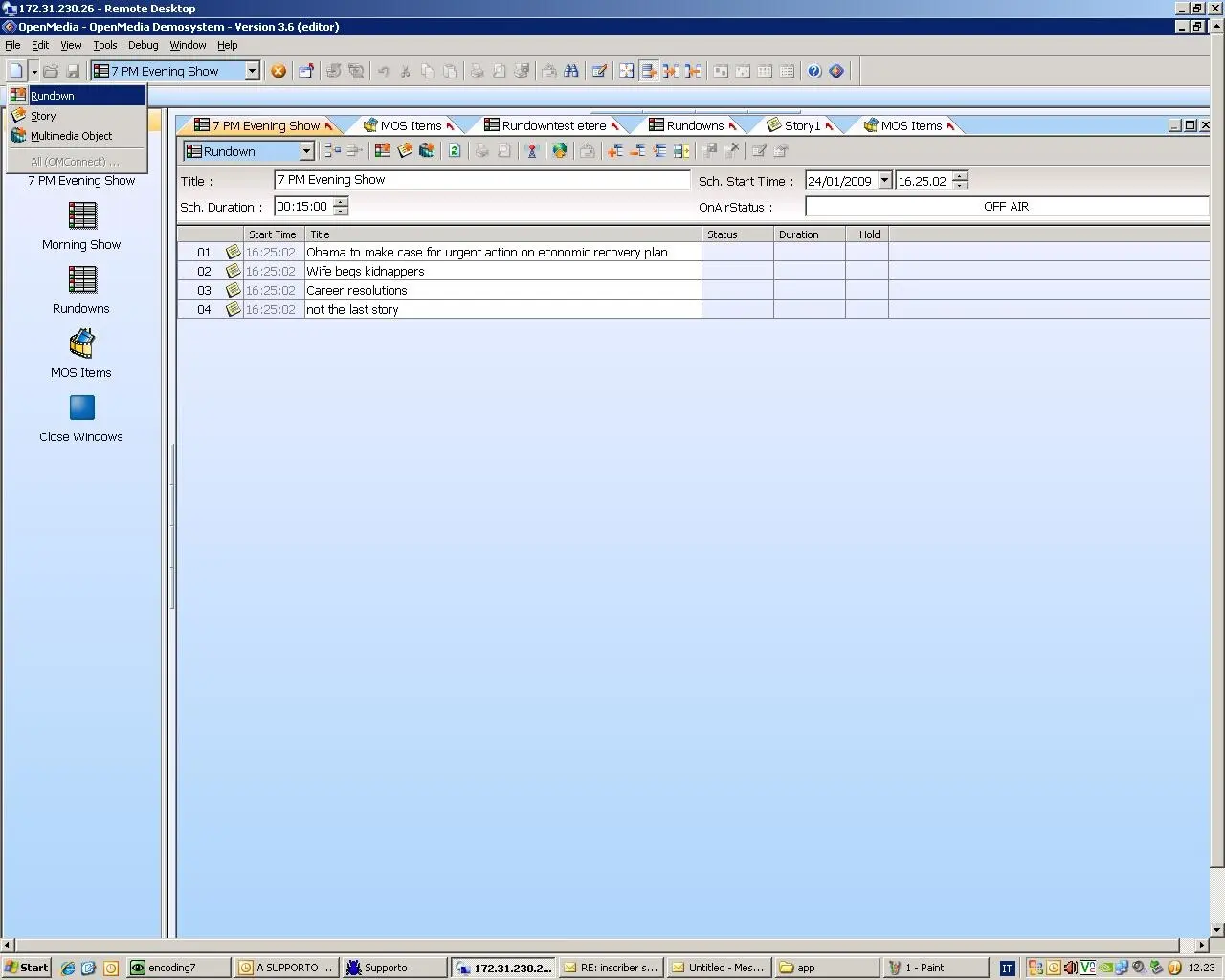The width and height of the screenshot is (1225, 980).
Task: Increase the Sch. Duration spinner value
Action: pyautogui.click(x=342, y=202)
